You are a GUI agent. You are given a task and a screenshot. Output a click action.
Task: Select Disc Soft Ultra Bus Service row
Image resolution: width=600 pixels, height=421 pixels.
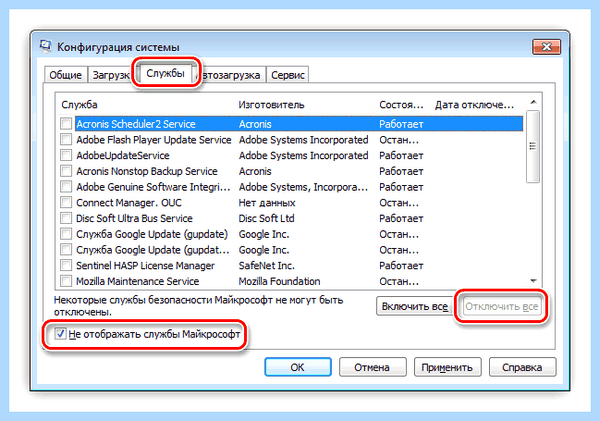tap(291, 218)
